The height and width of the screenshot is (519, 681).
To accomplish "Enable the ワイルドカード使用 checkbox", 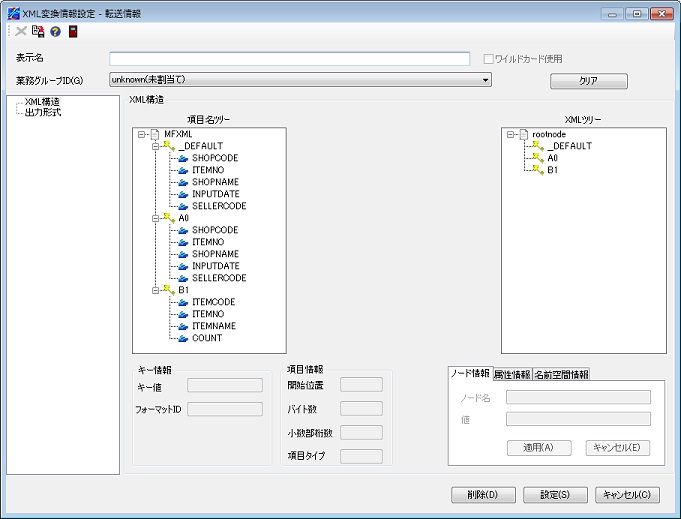I will pos(489,59).
